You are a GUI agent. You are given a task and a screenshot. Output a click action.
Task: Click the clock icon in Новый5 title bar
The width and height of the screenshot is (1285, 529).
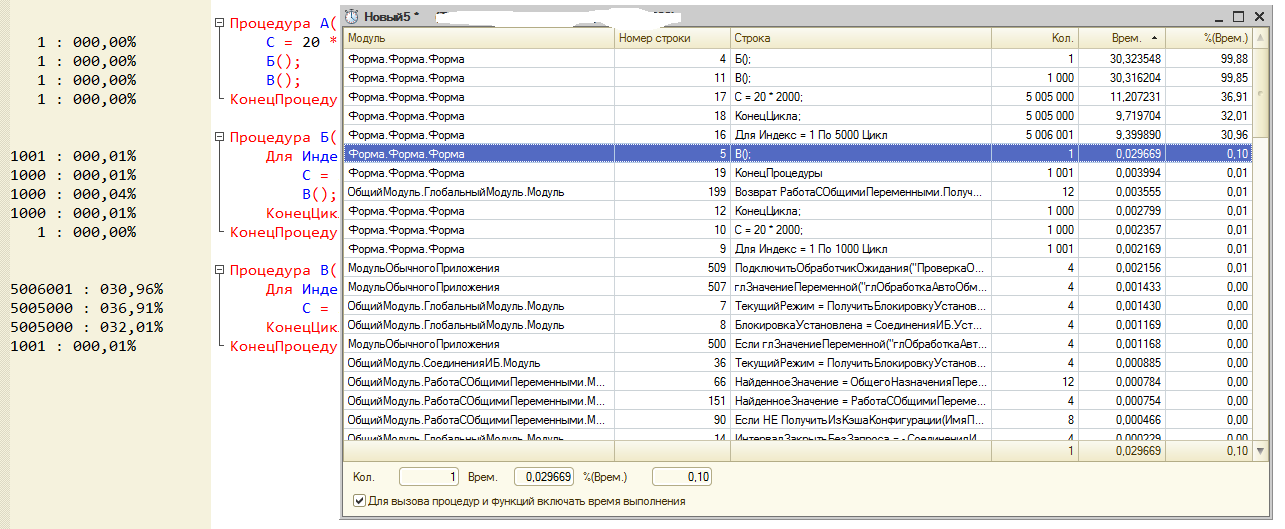click(353, 16)
